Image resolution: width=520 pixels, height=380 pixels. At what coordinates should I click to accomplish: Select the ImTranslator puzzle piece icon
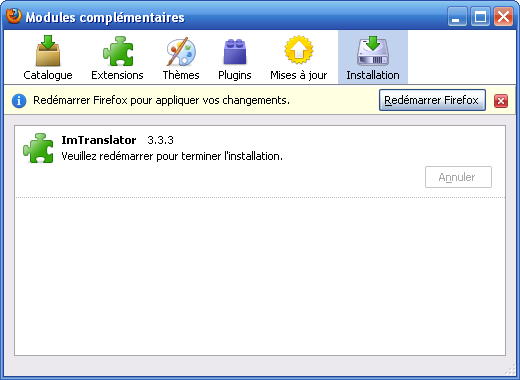38,148
